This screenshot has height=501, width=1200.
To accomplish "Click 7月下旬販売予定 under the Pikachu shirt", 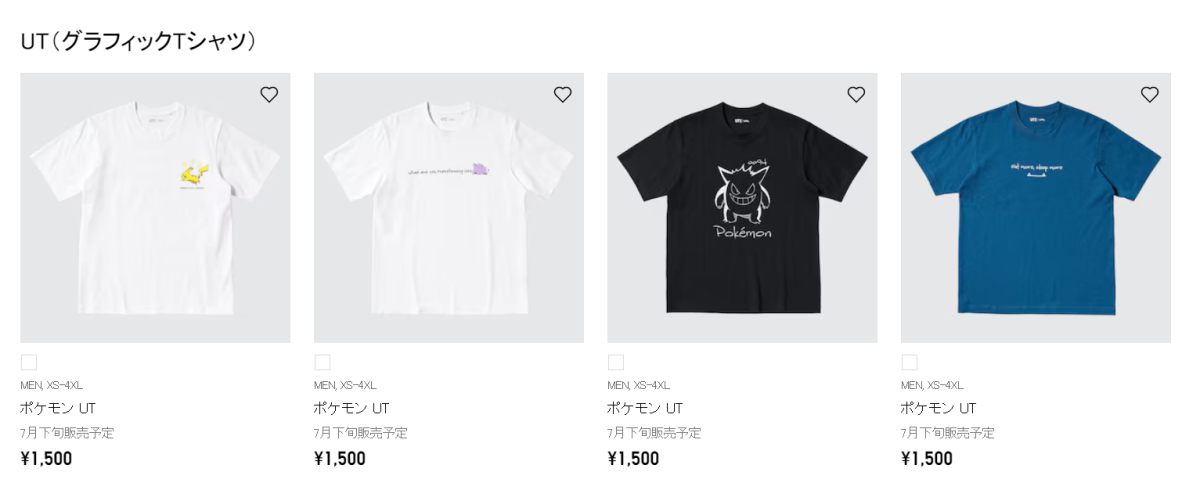I will [x=67, y=433].
